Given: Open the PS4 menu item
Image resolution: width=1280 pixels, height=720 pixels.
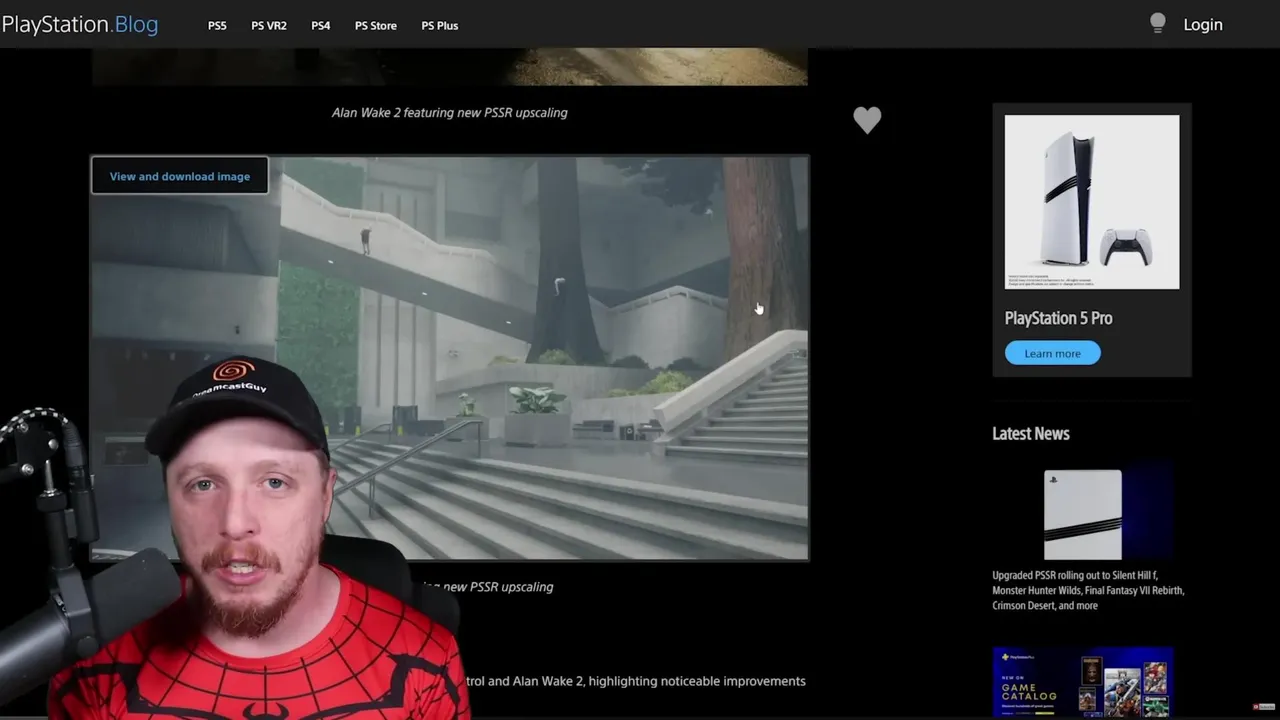Looking at the screenshot, I should [320, 25].
